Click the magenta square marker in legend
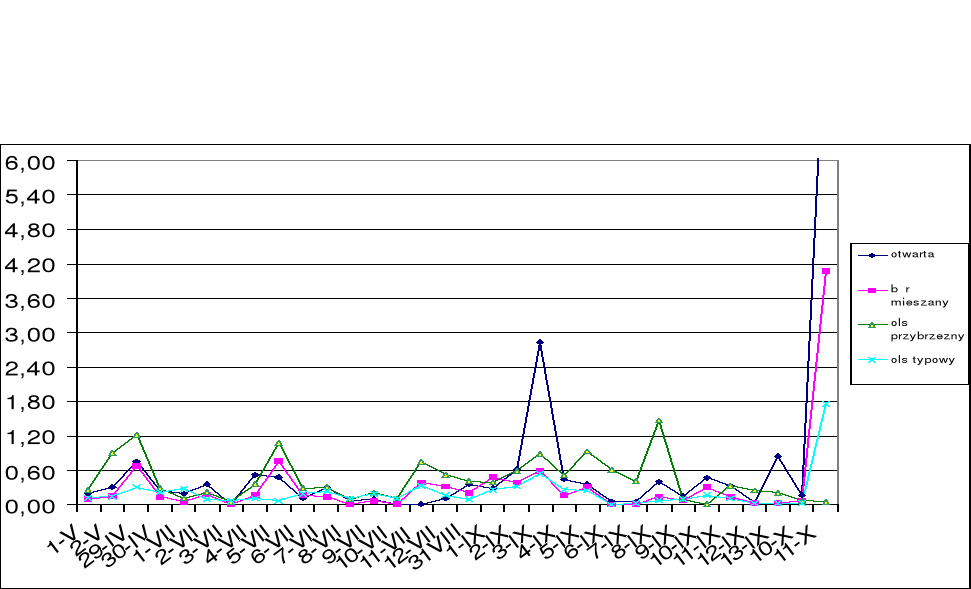 (x=873, y=290)
